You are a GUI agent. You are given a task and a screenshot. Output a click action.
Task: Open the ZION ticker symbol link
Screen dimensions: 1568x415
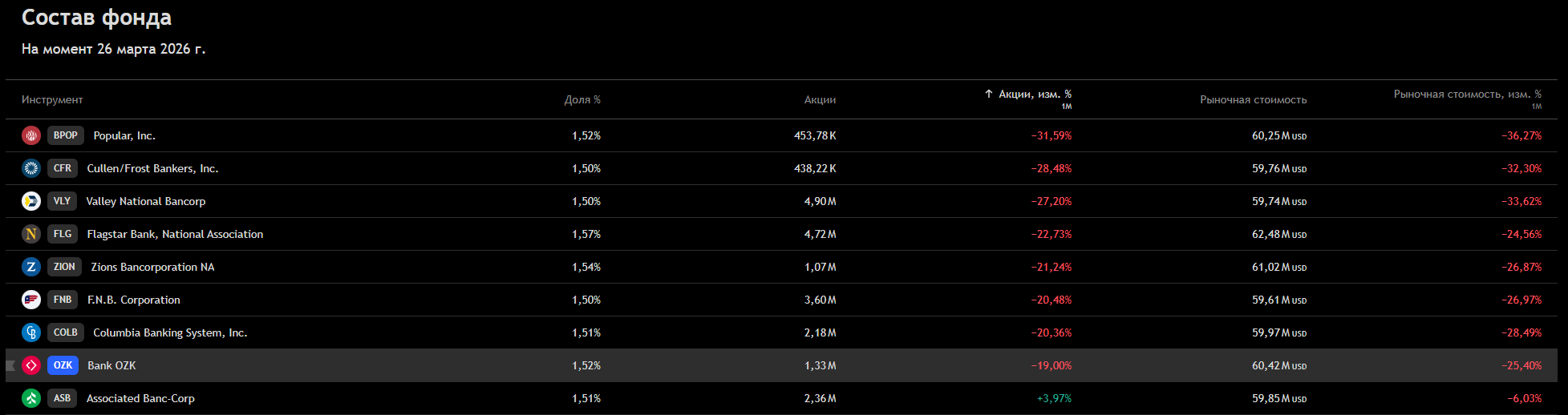coord(64,267)
